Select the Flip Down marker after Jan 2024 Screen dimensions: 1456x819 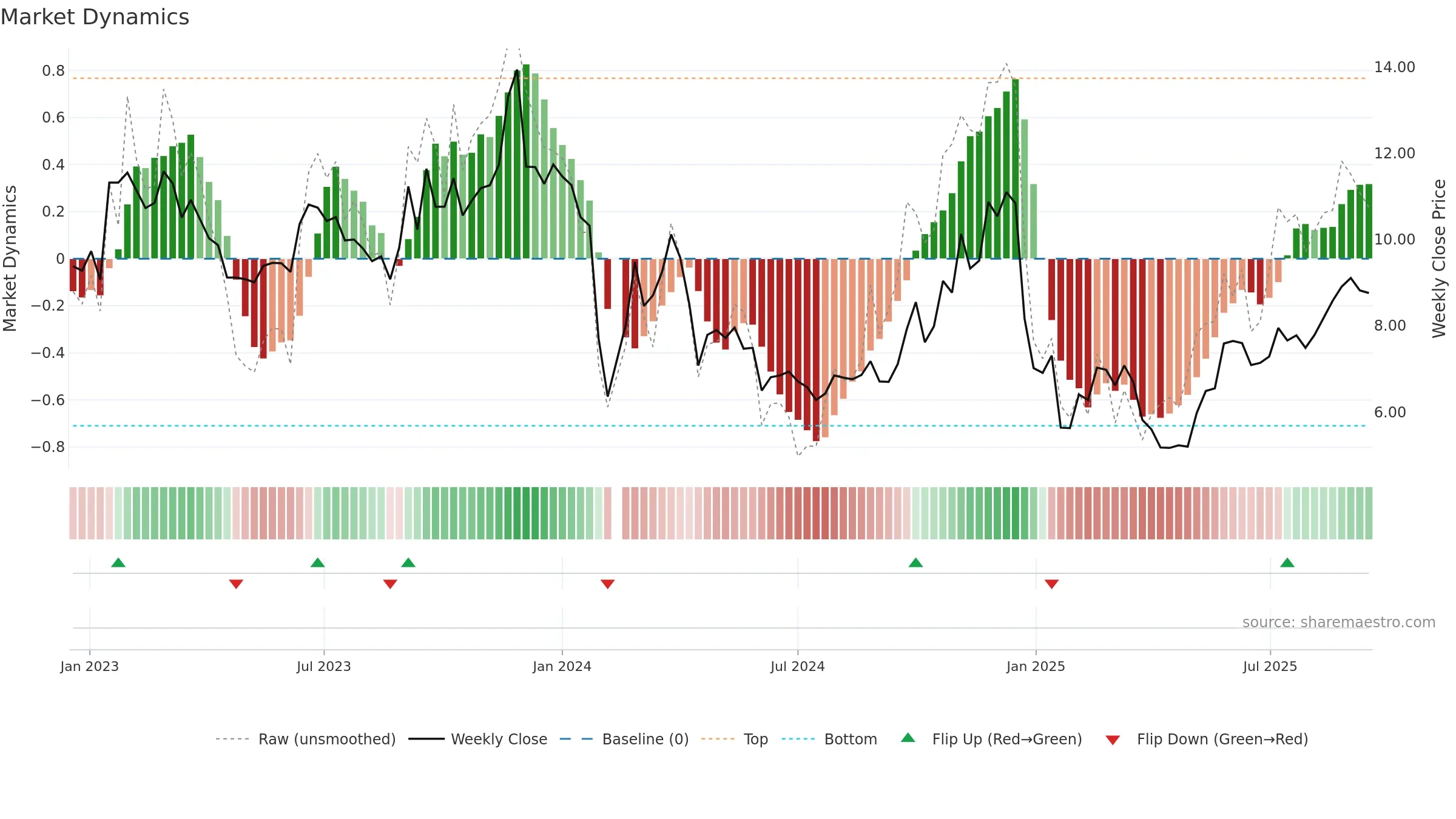pos(608,584)
